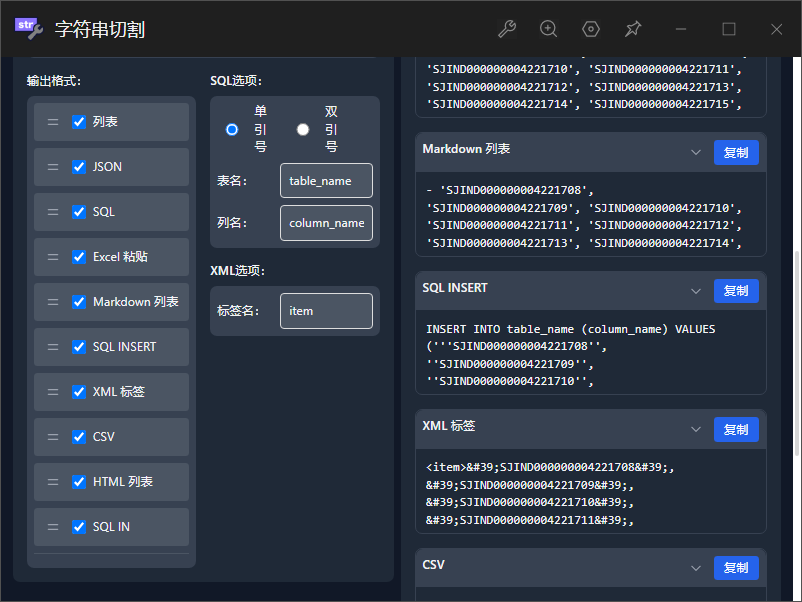Screen dimensions: 802x602
Task: Pin the window with the pushpin icon
Action: 633,29
